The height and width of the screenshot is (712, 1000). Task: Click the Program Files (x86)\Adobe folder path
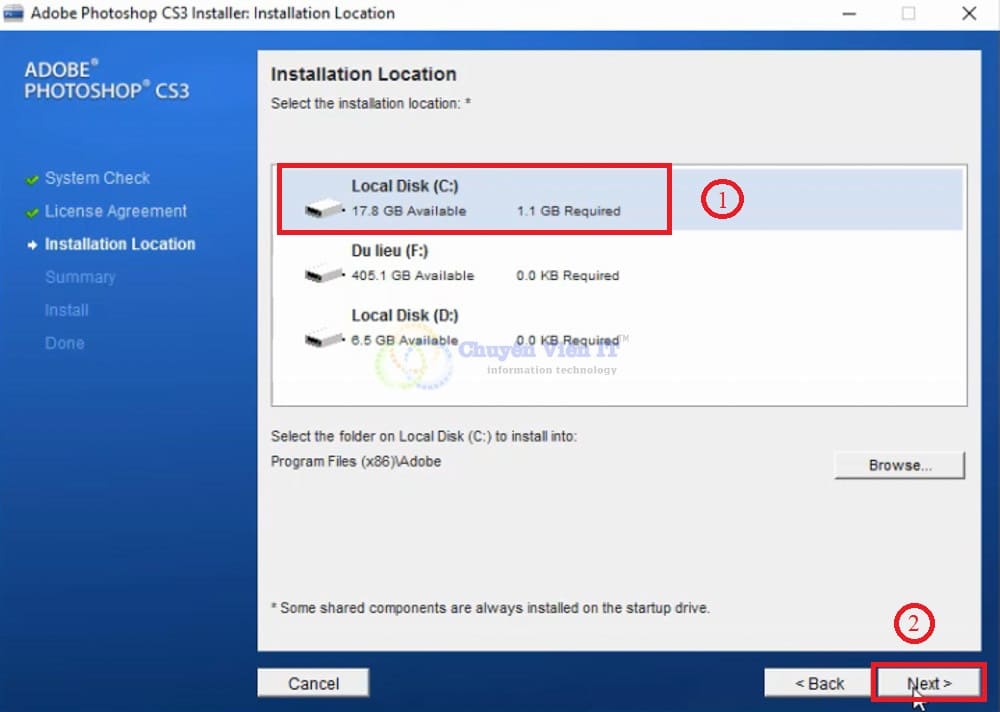pos(356,462)
